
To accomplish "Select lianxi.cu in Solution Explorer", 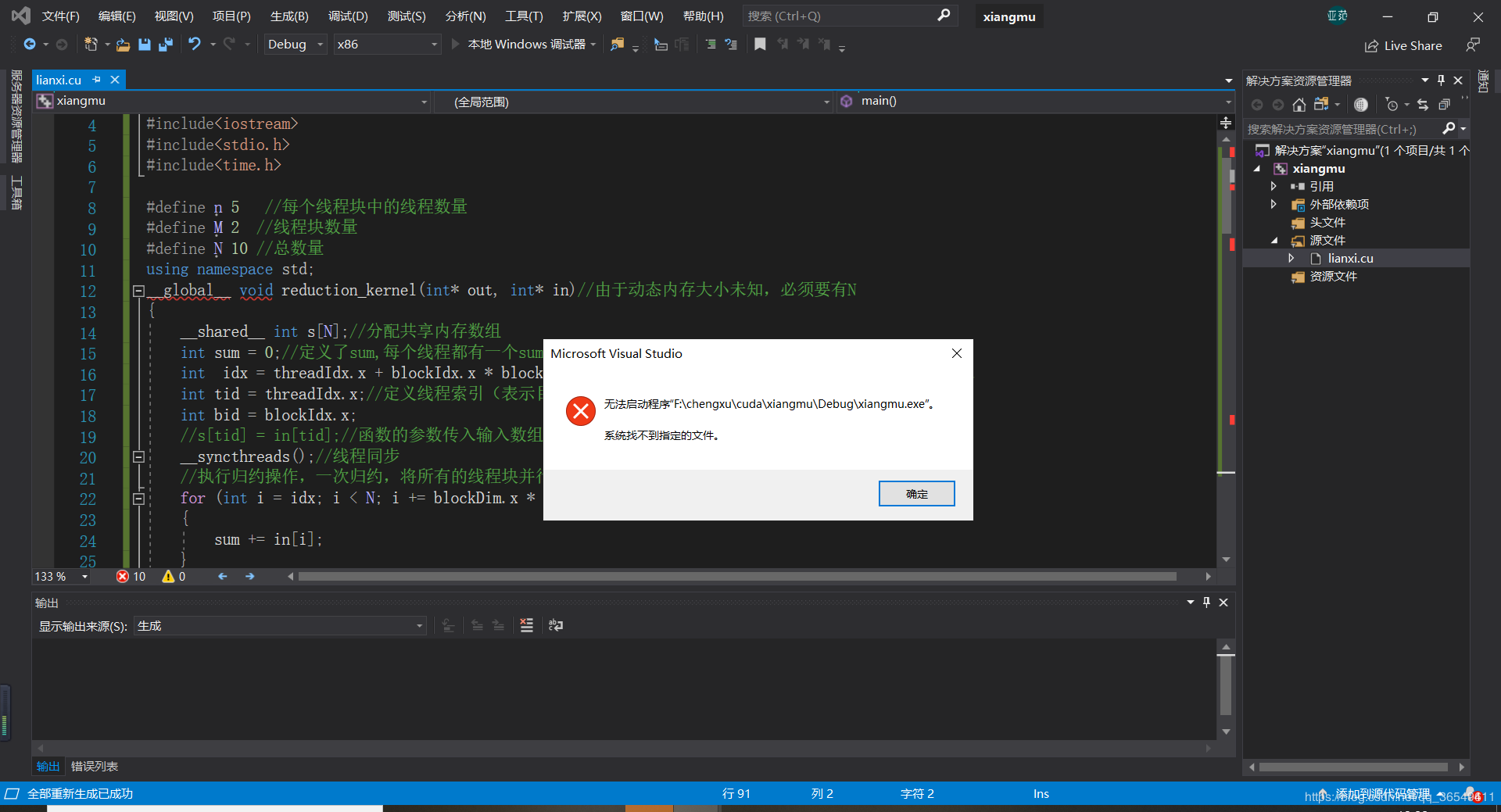I will pyautogui.click(x=1350, y=259).
